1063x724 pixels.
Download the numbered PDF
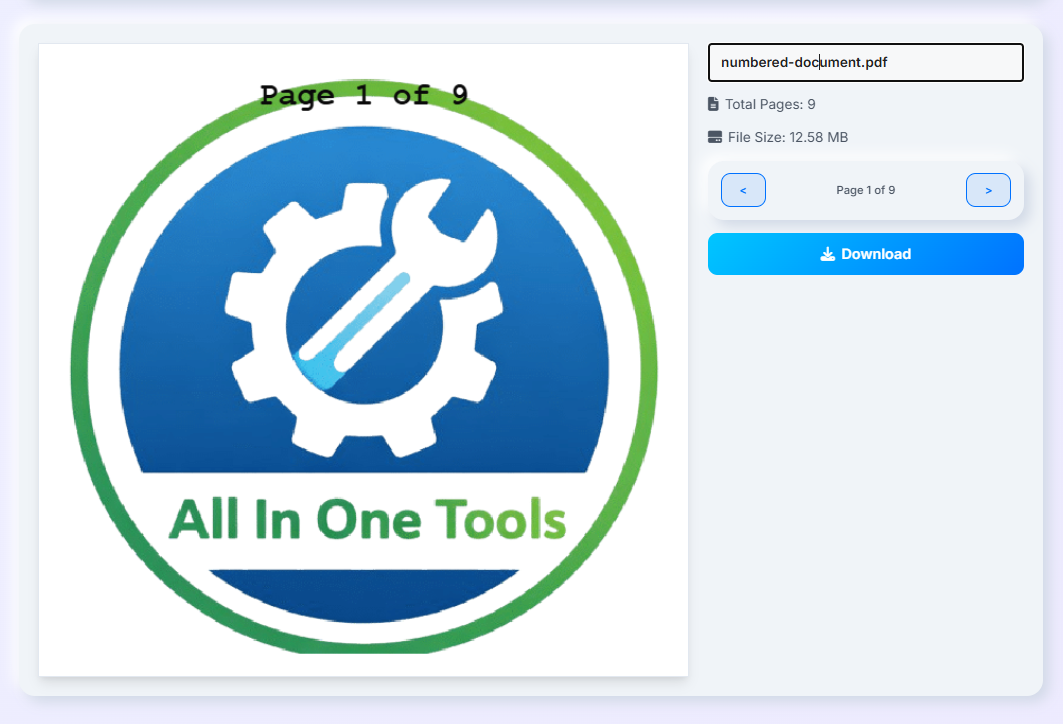[866, 254]
